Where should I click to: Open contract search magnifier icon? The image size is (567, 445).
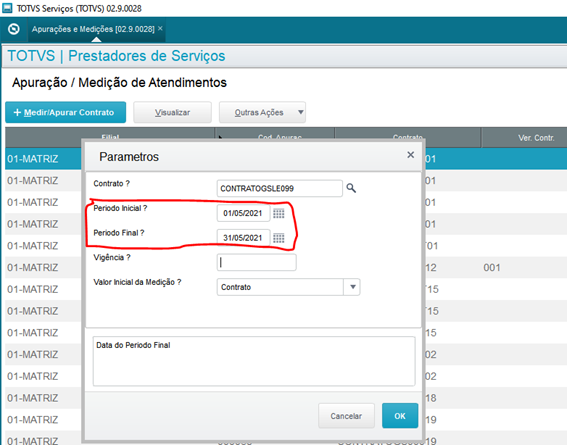[351, 188]
